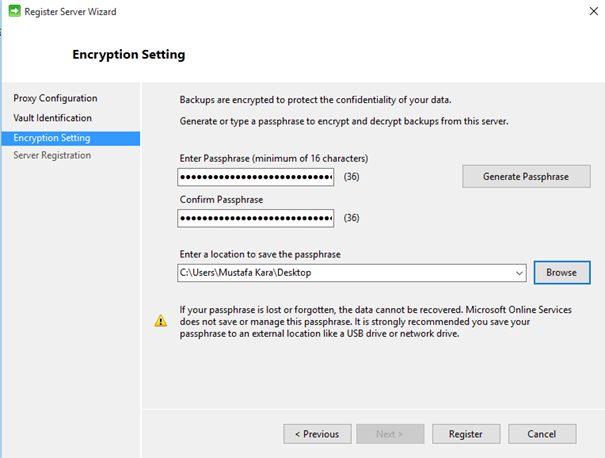The image size is (605, 458).
Task: Expand the passphrase save location dropdown arrow
Action: coord(519,273)
